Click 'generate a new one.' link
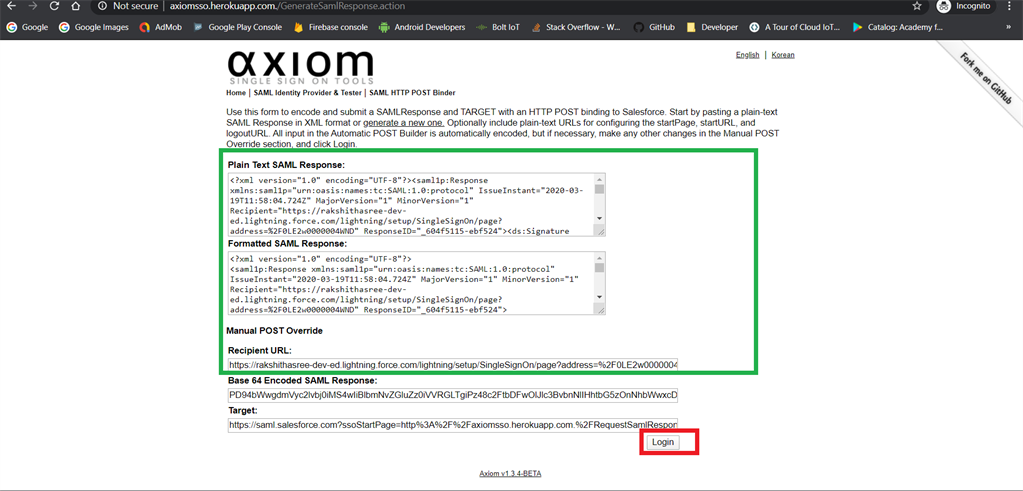The image size is (1023, 491). (x=404, y=123)
